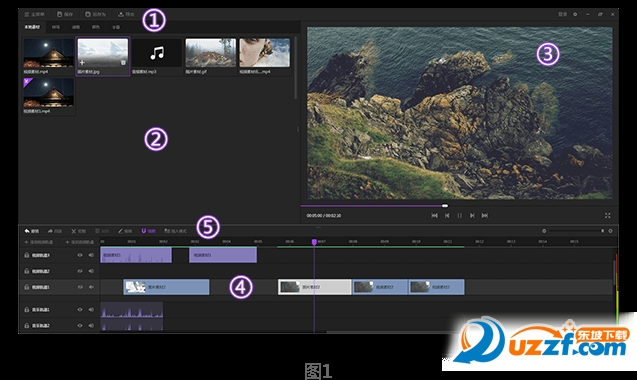Select the scissors split tool

coord(78,231)
